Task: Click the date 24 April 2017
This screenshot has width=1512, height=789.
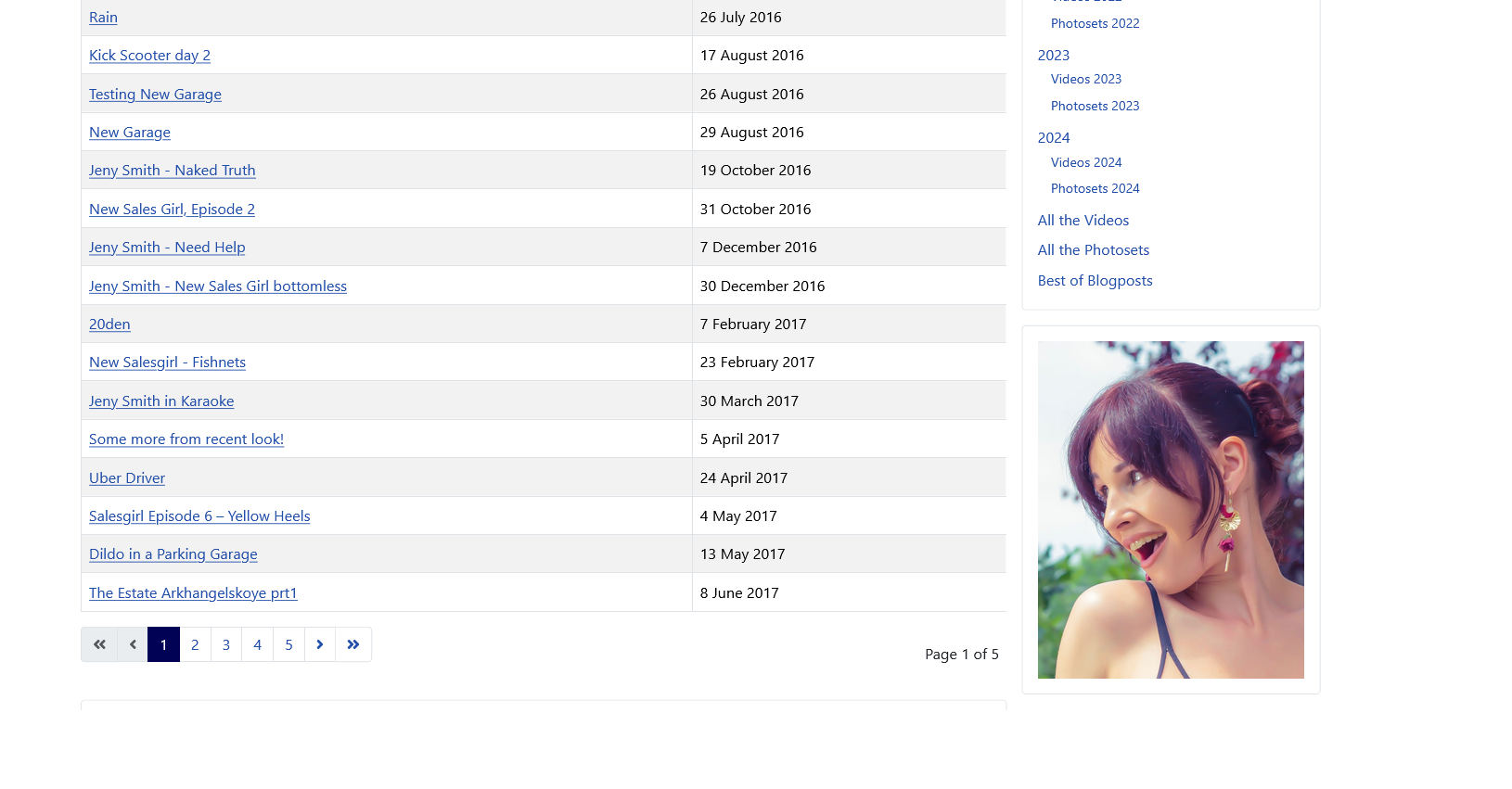Action: 744,478
